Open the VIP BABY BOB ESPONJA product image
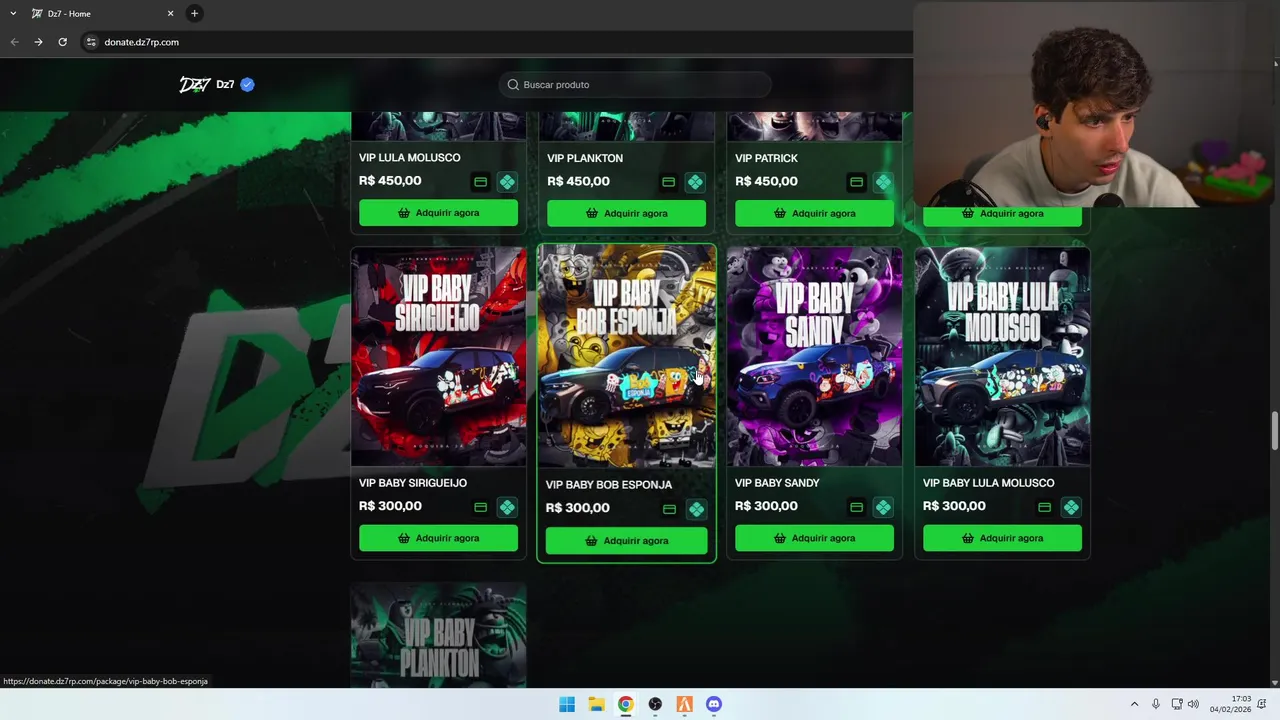 tap(626, 357)
